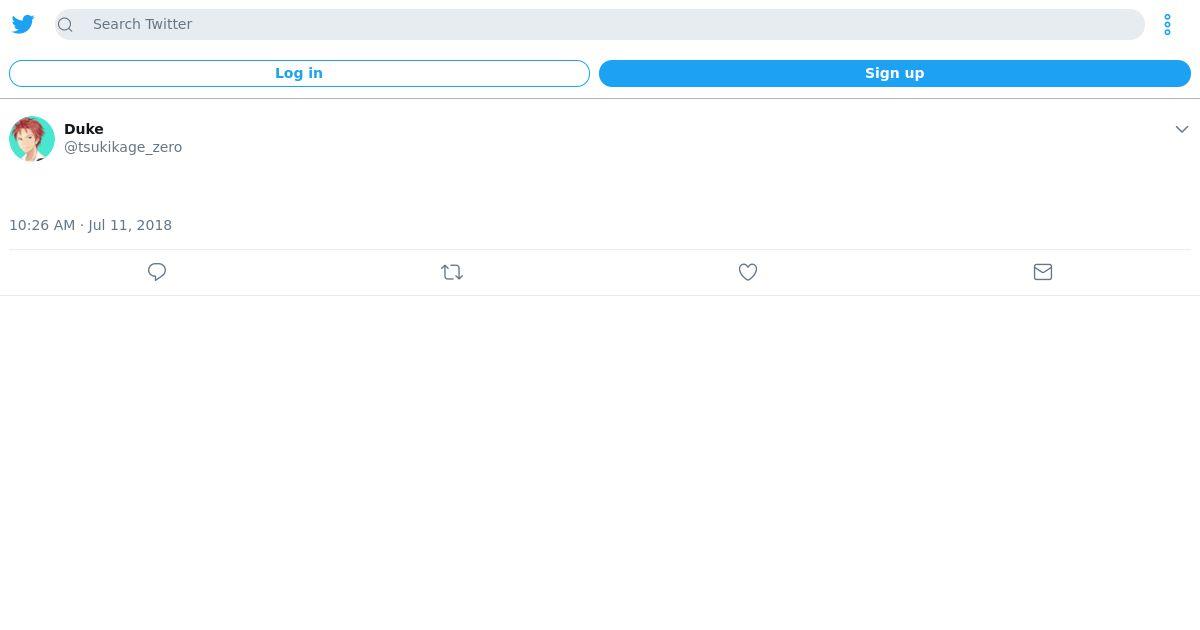Open the 10:26 AM · Jul 11, 2018 timestamp

[91, 225]
